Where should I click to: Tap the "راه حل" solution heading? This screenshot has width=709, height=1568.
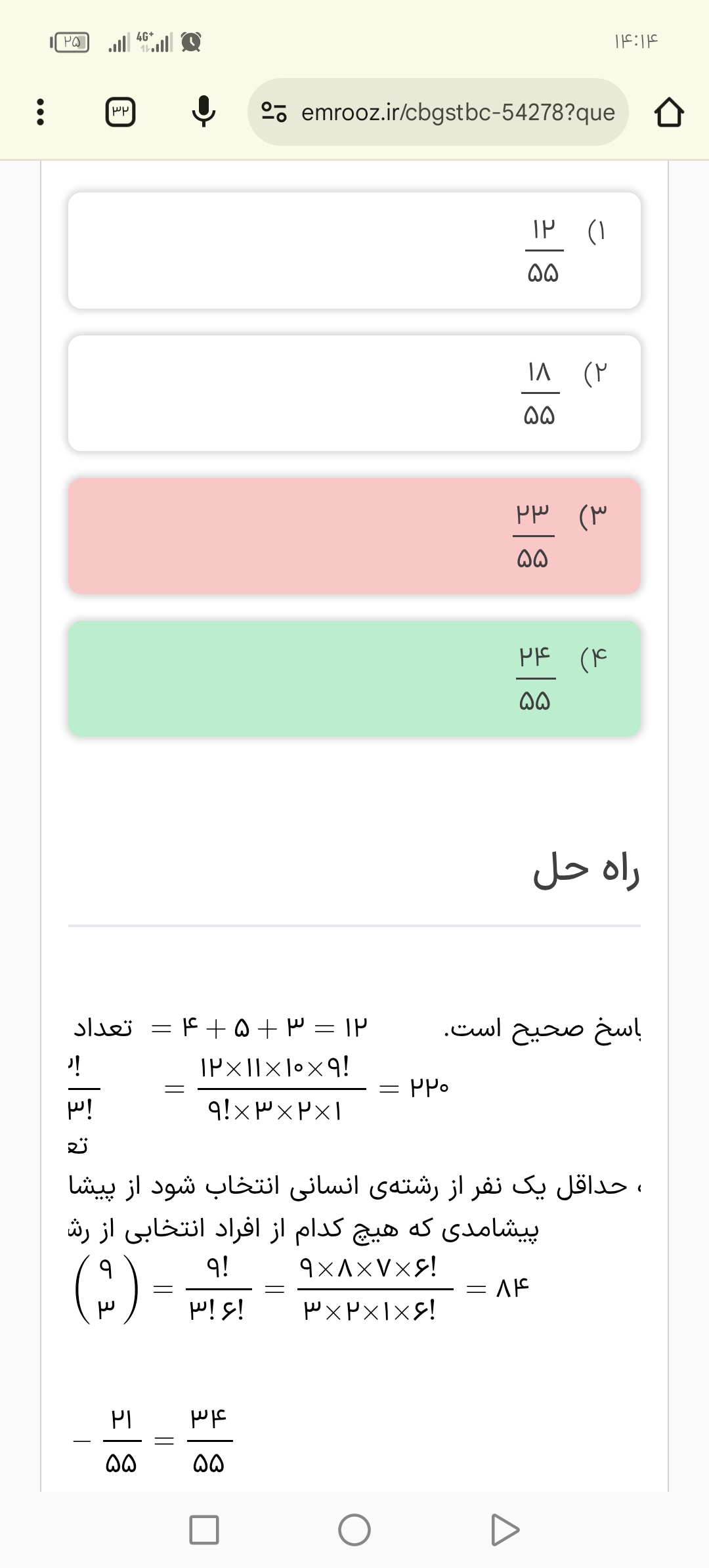(x=586, y=870)
